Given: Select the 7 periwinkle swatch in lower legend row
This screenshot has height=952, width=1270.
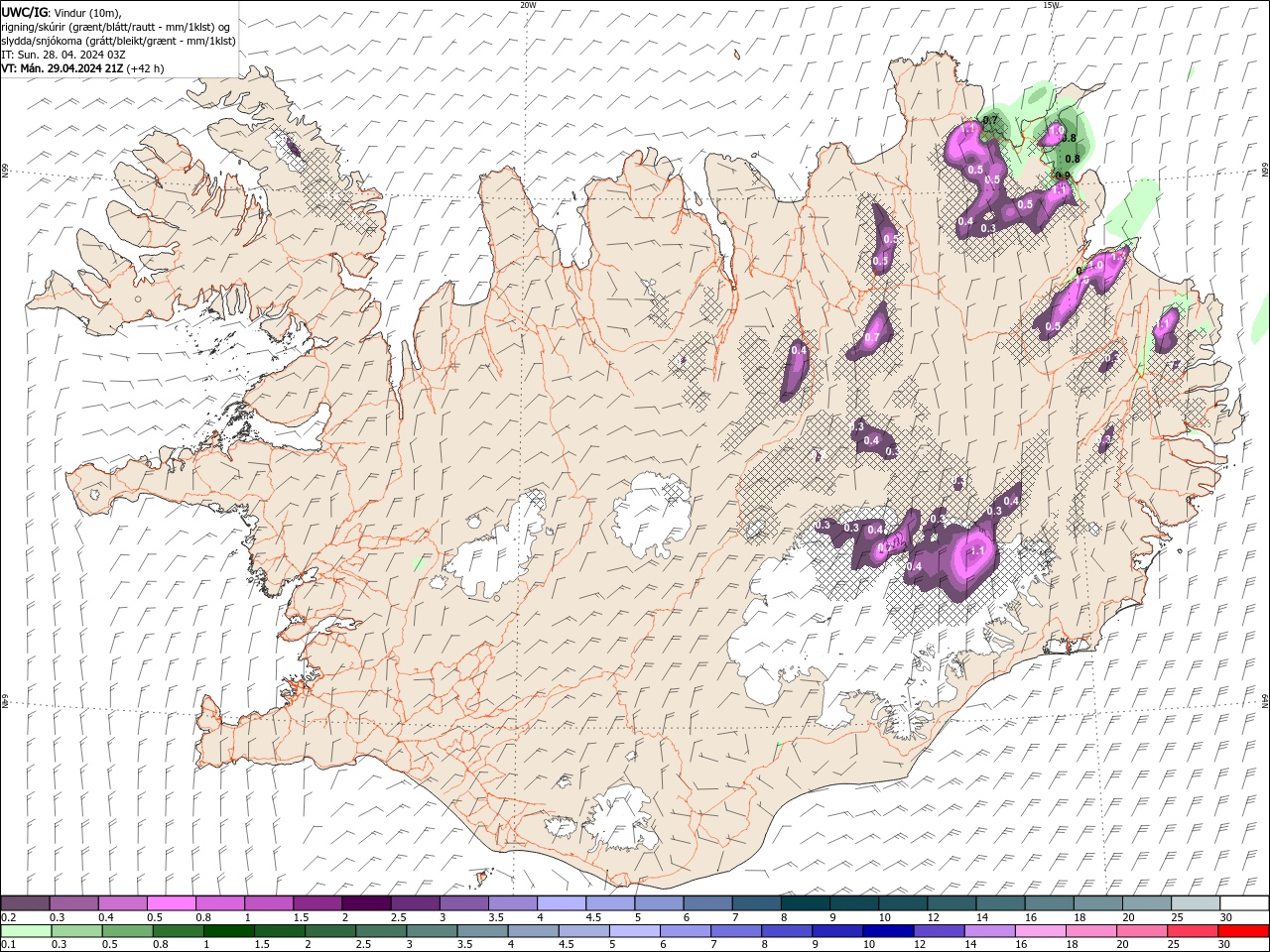Looking at the screenshot, I should (736, 931).
